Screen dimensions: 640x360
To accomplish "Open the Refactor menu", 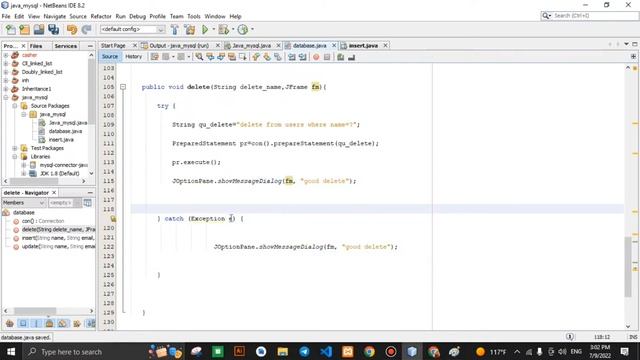I will point(101,16).
